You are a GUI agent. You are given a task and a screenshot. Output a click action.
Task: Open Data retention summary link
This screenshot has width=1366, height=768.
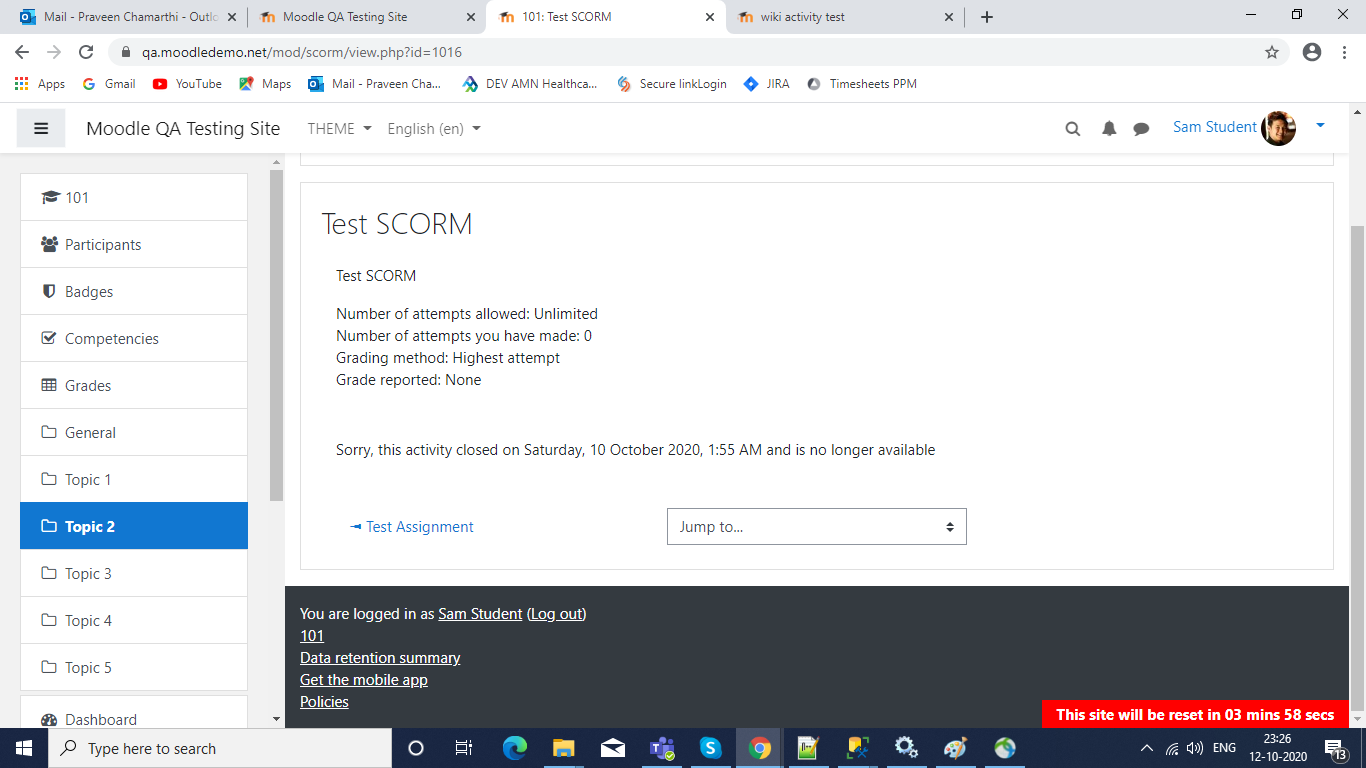(x=380, y=658)
